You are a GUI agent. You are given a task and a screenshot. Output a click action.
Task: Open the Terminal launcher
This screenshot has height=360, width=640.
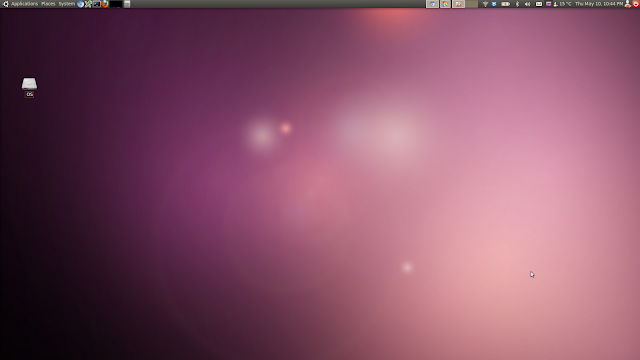point(97,4)
